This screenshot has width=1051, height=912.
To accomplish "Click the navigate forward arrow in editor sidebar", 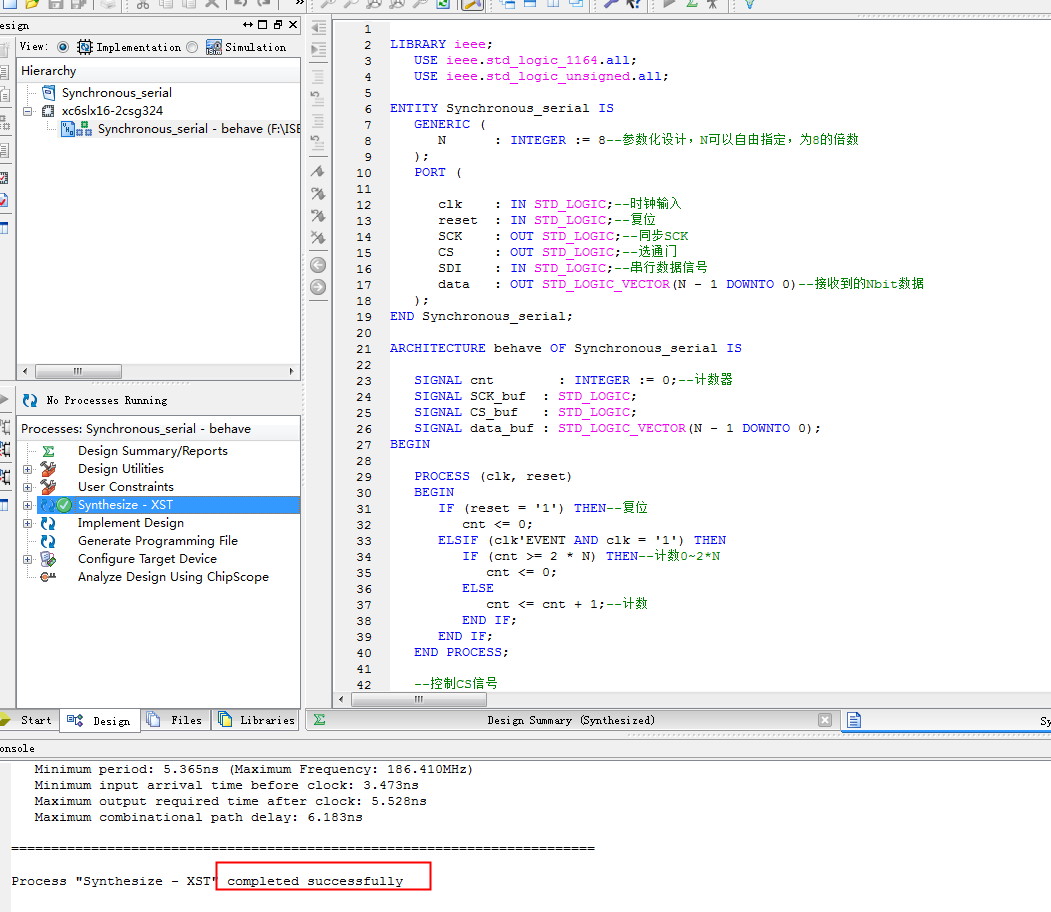I will click(x=318, y=287).
